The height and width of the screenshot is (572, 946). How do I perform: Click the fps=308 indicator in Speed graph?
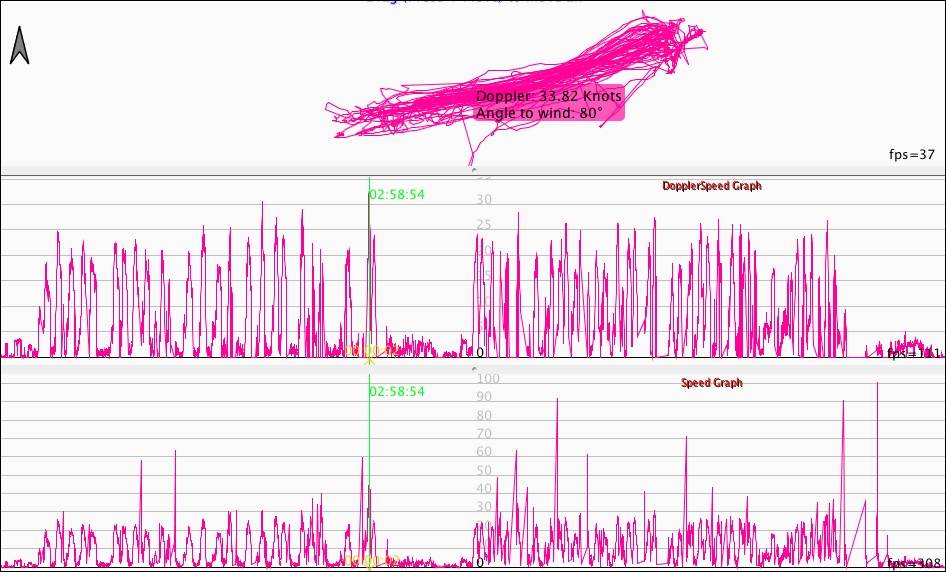point(911,563)
